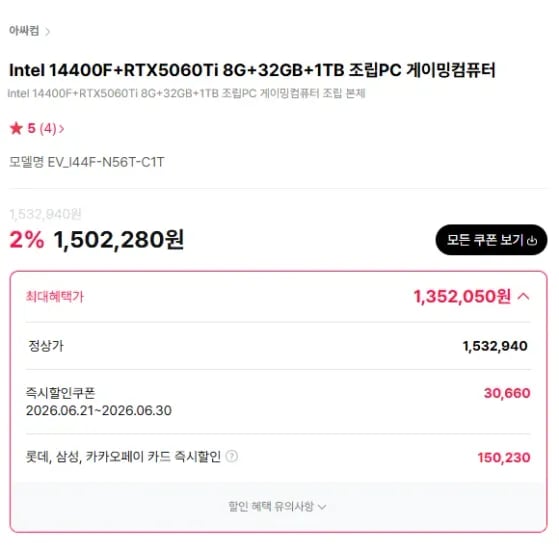Collapse the 최대혜택가 section with the up chevron
This screenshot has width=559, height=550.
point(524,296)
